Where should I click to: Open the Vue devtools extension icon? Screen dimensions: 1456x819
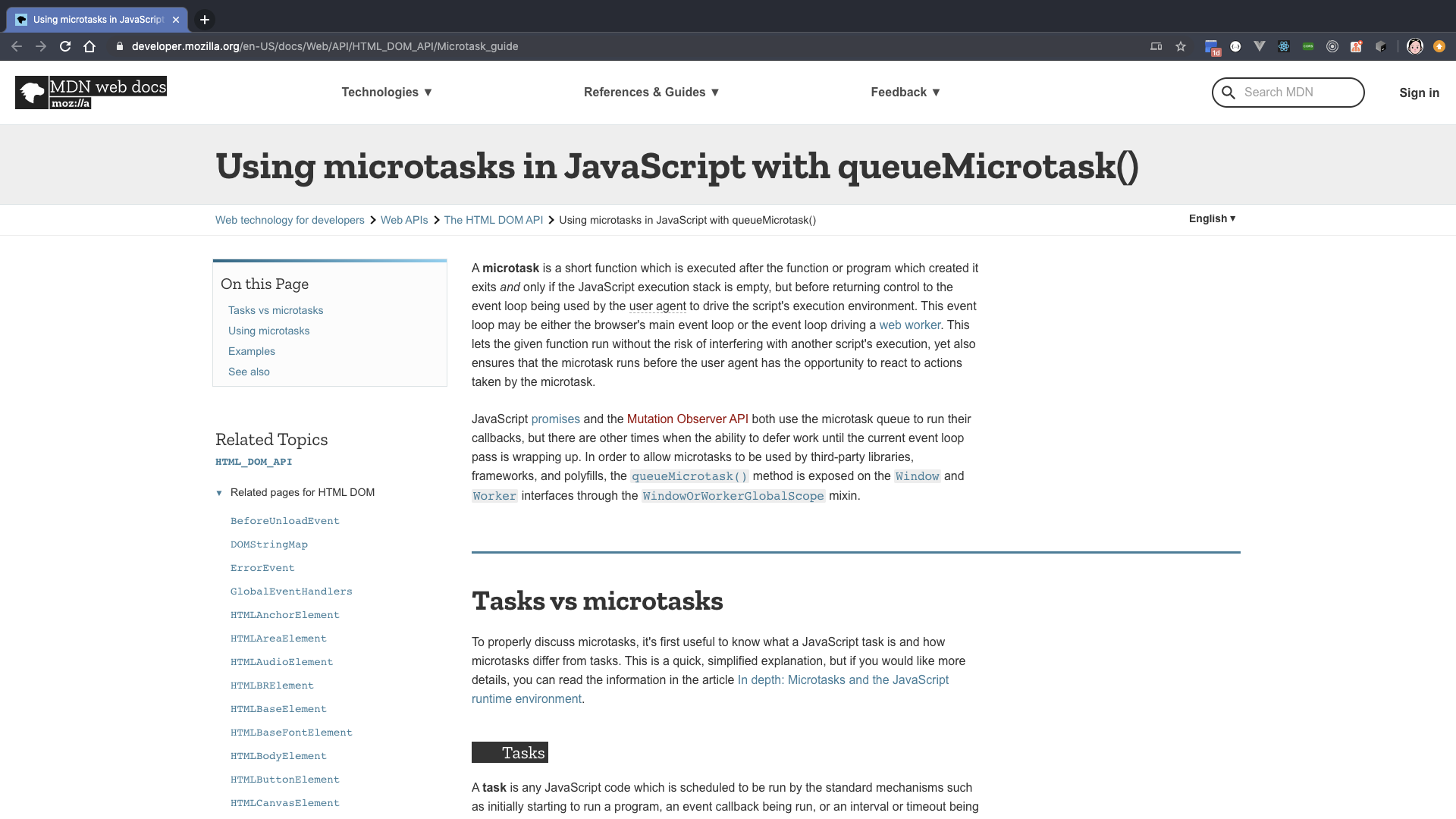1260,46
